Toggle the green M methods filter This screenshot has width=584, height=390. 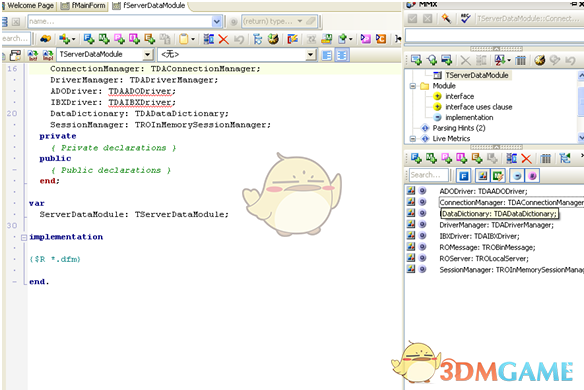coord(498,175)
